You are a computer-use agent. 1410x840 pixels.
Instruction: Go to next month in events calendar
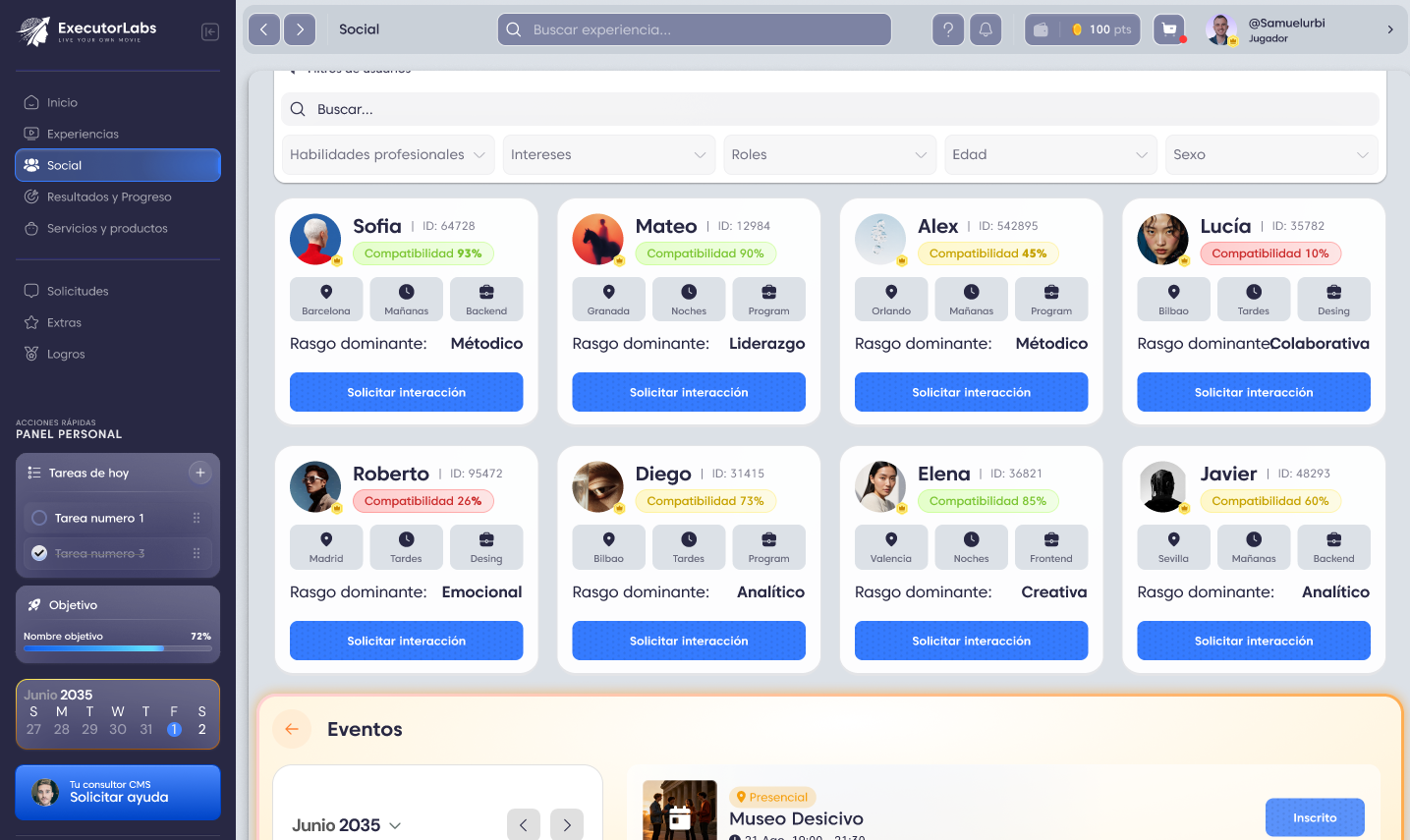click(x=567, y=825)
